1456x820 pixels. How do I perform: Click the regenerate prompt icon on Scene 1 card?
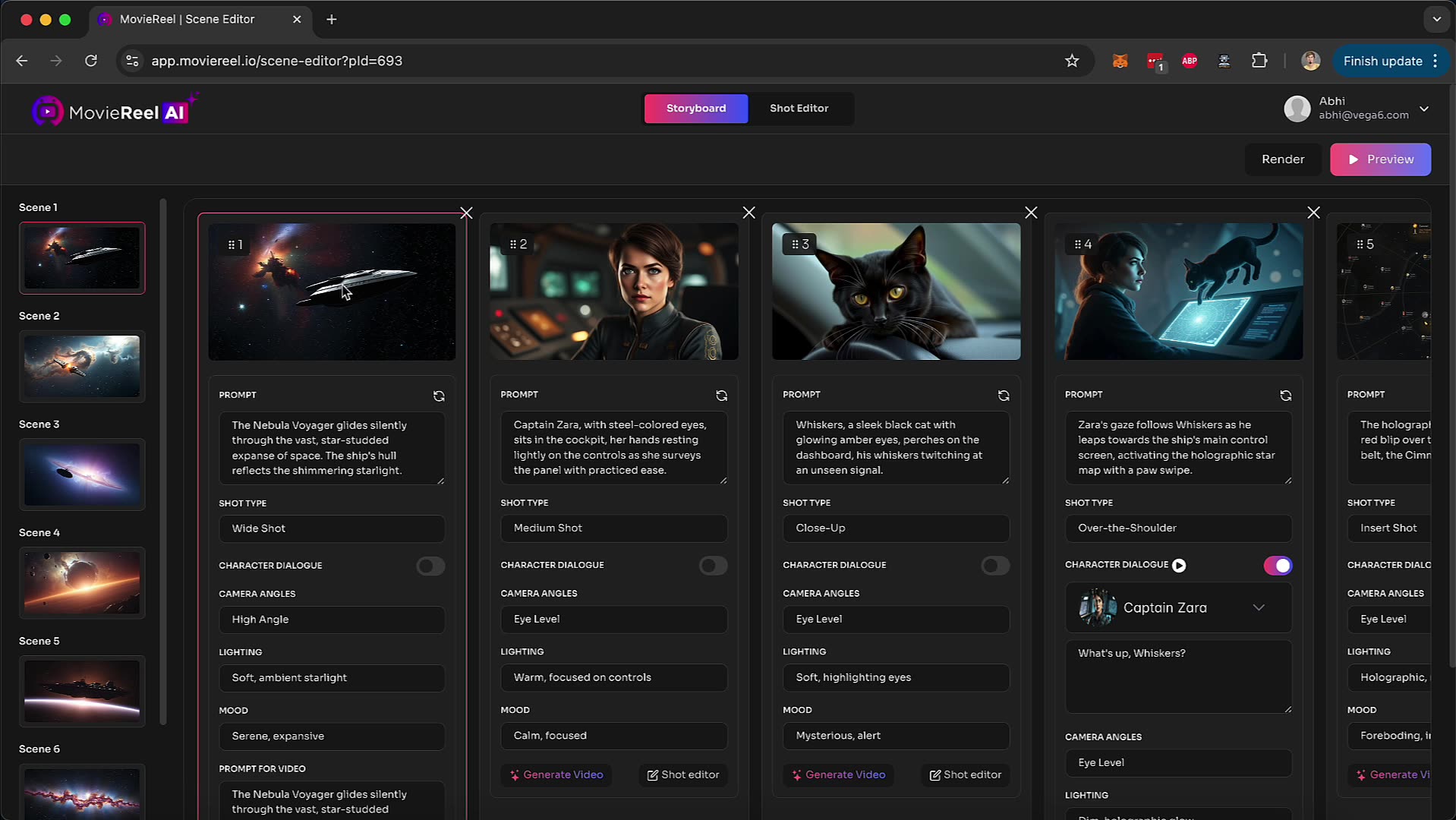439,396
